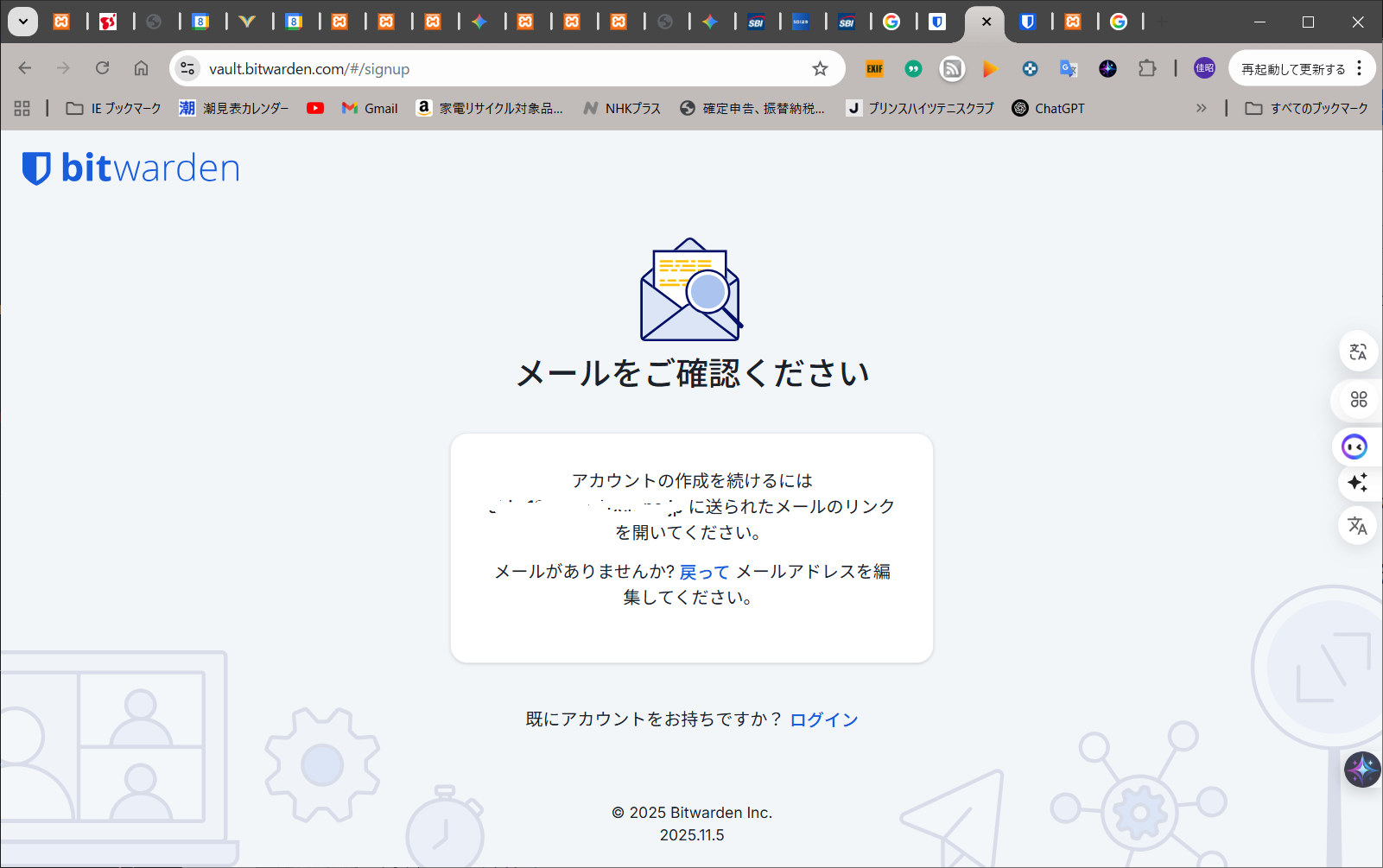Expand the hidden bookmarks chevron
This screenshot has height=868, width=1383.
1201,108
